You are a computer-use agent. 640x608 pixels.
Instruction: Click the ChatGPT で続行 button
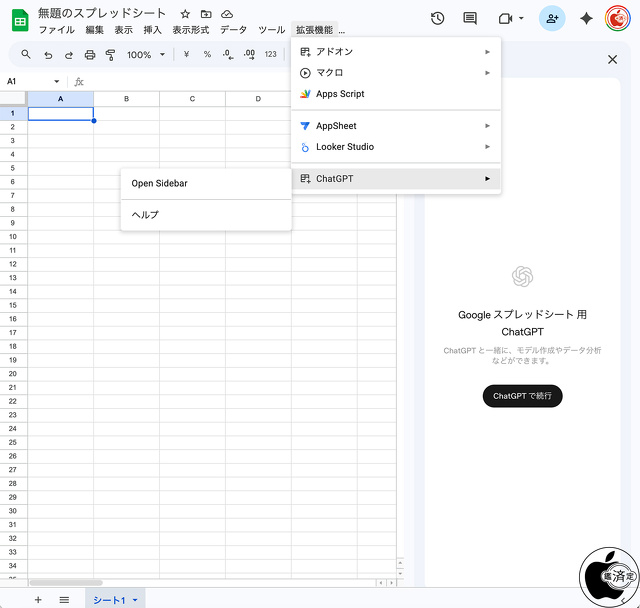(x=522, y=396)
